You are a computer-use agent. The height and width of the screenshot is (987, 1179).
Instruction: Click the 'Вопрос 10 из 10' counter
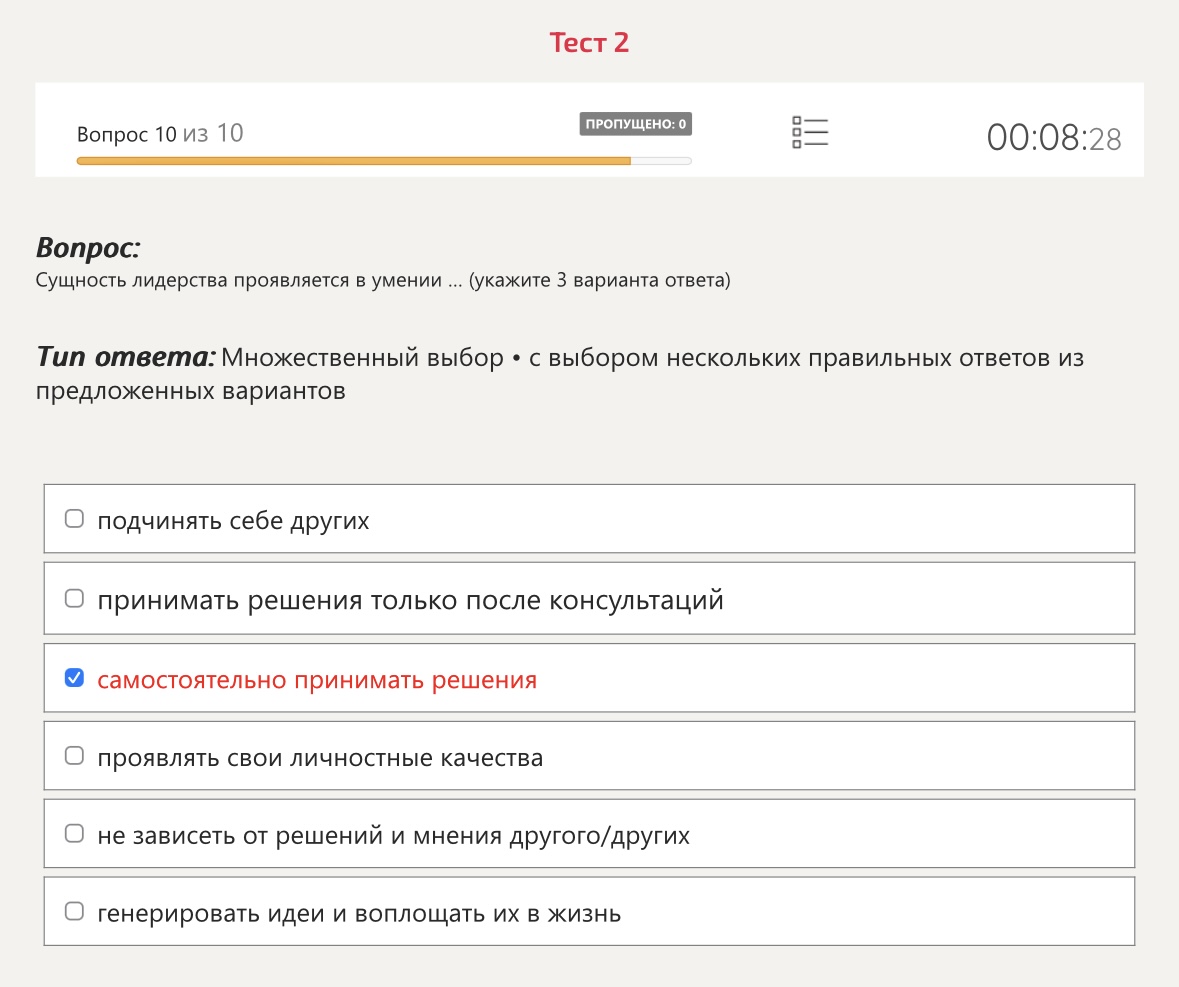click(160, 134)
